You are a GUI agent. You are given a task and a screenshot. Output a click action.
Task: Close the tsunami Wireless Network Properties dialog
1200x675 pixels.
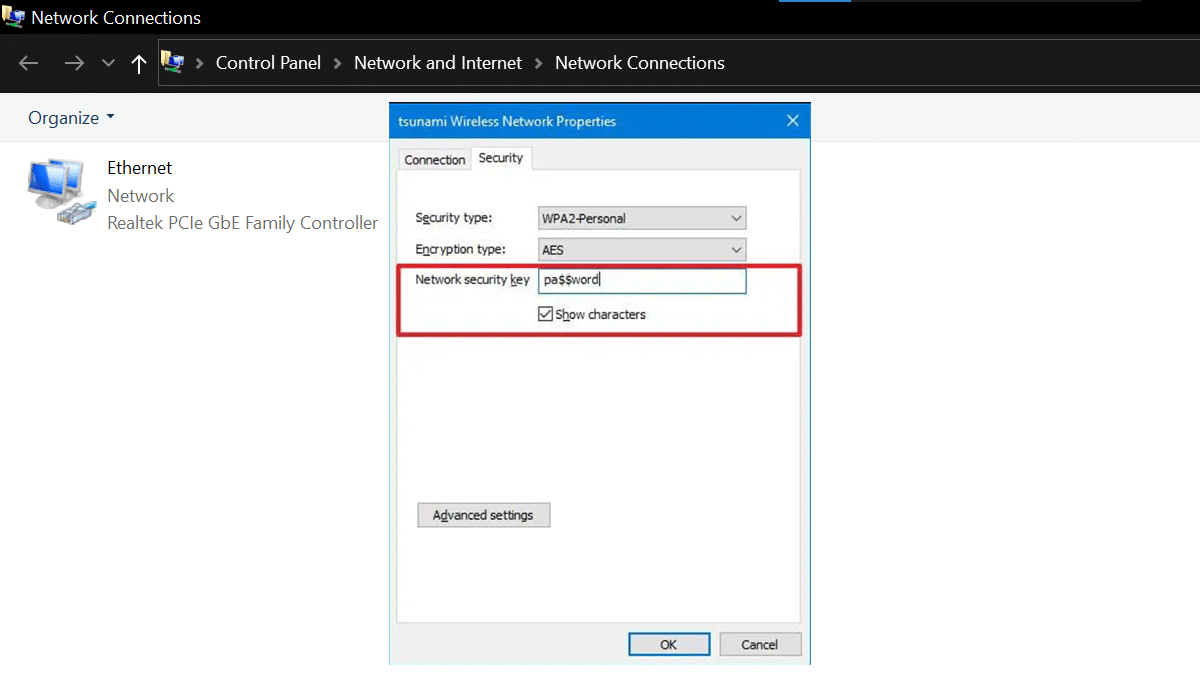pos(793,121)
